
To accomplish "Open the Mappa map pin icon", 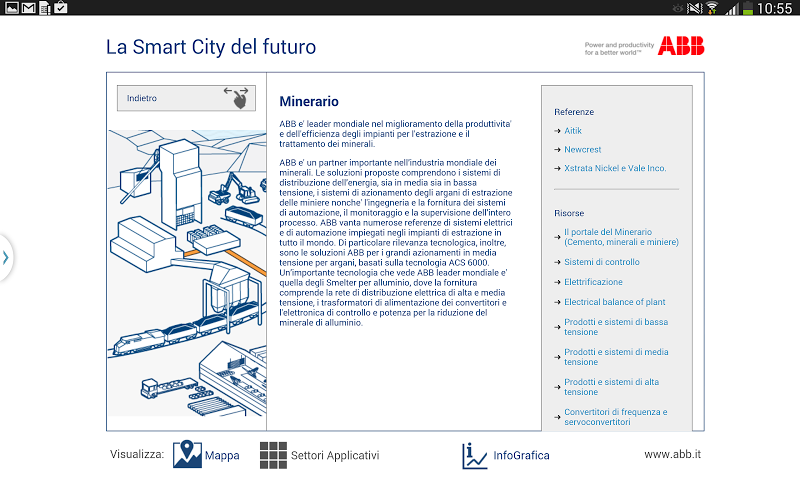I will click(187, 454).
